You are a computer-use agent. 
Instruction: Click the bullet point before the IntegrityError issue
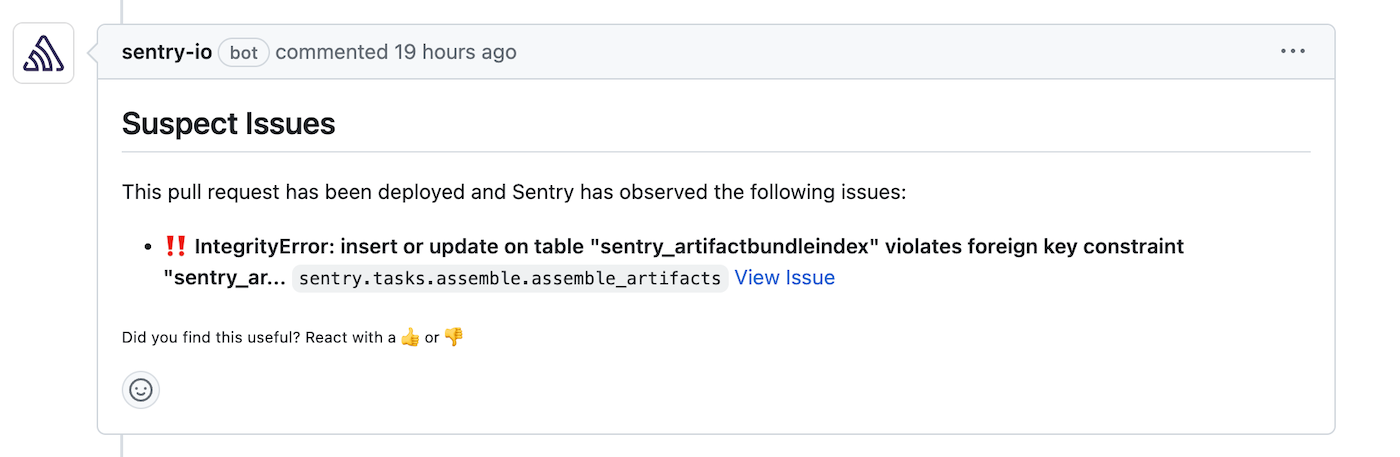click(148, 246)
